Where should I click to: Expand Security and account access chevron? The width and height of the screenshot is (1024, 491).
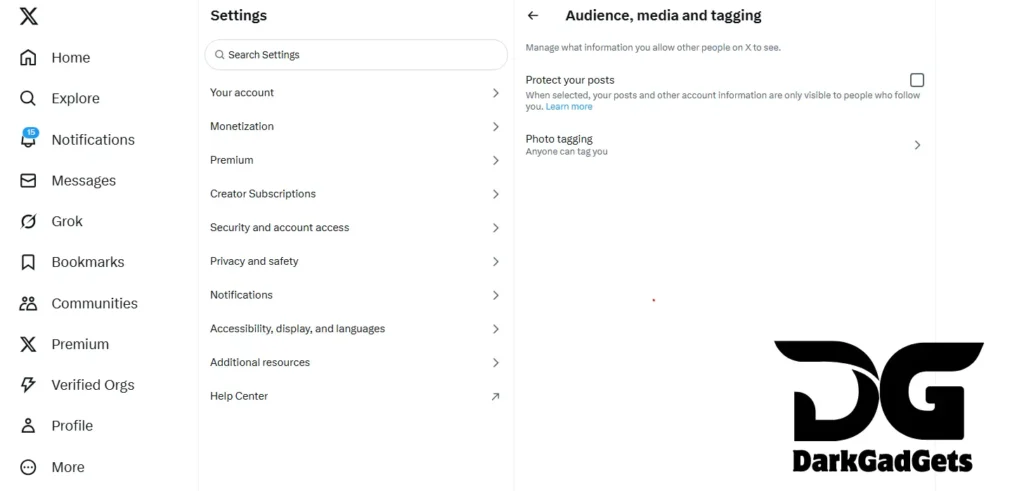pos(496,228)
